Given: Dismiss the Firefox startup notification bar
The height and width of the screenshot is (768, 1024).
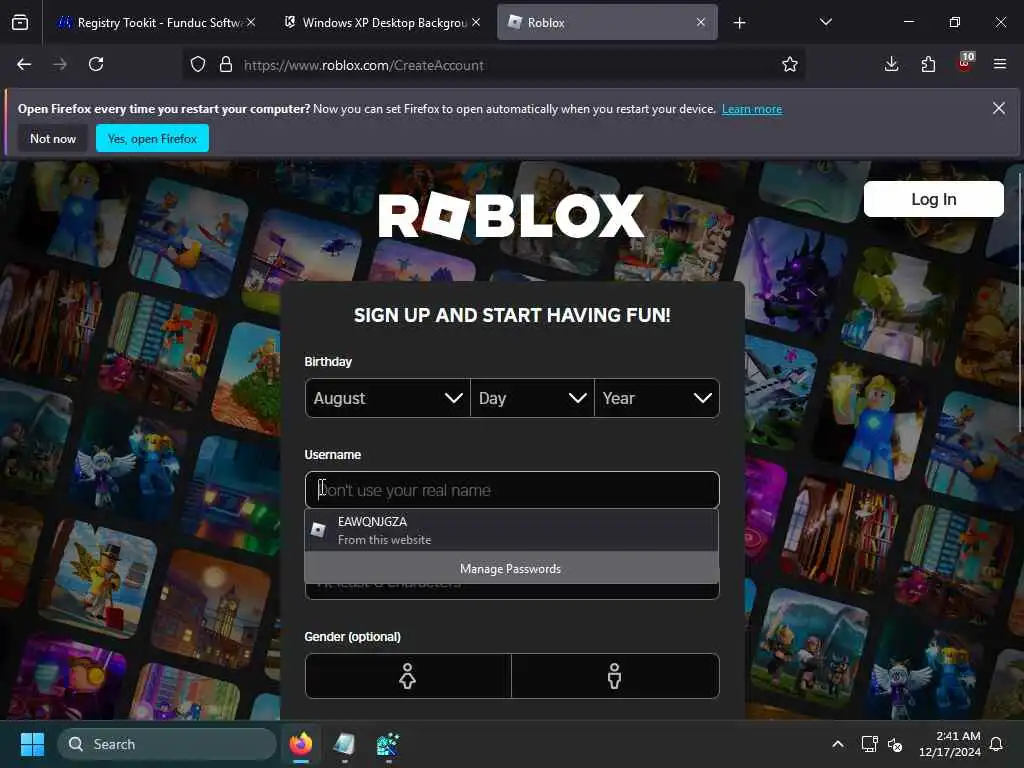Looking at the screenshot, I should (999, 108).
